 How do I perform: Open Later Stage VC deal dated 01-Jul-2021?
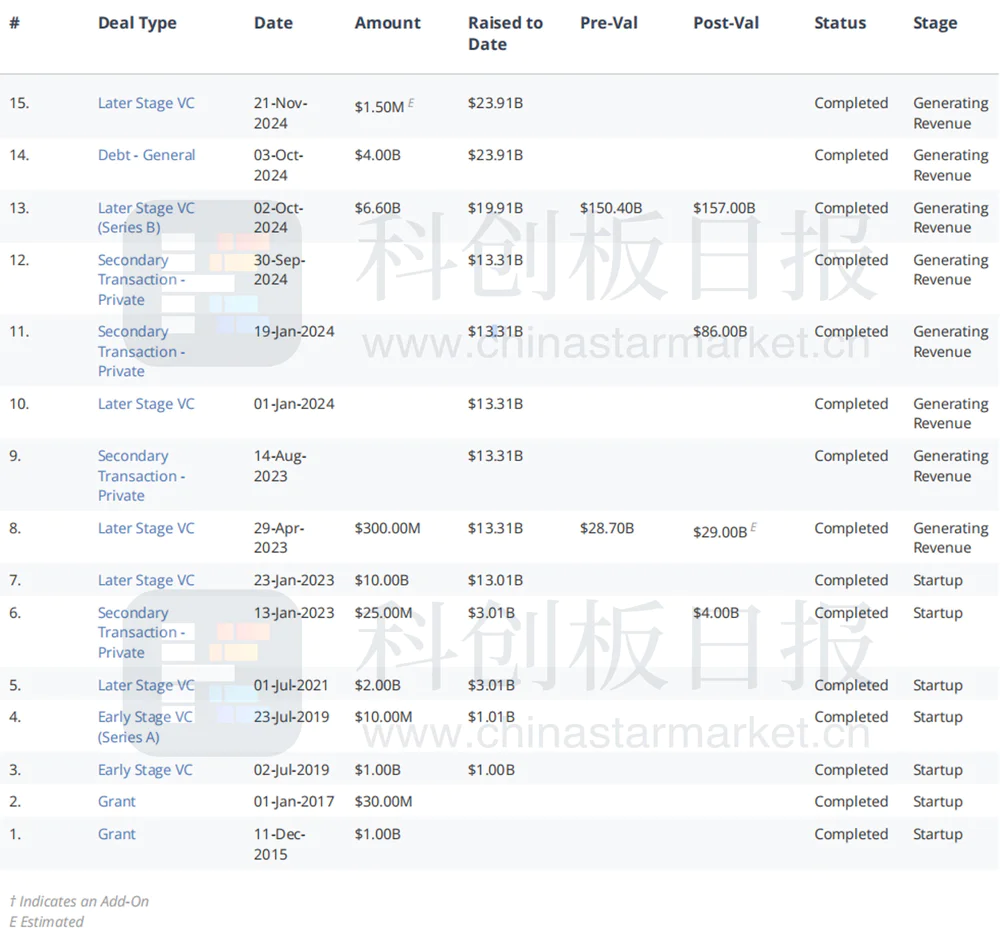146,685
